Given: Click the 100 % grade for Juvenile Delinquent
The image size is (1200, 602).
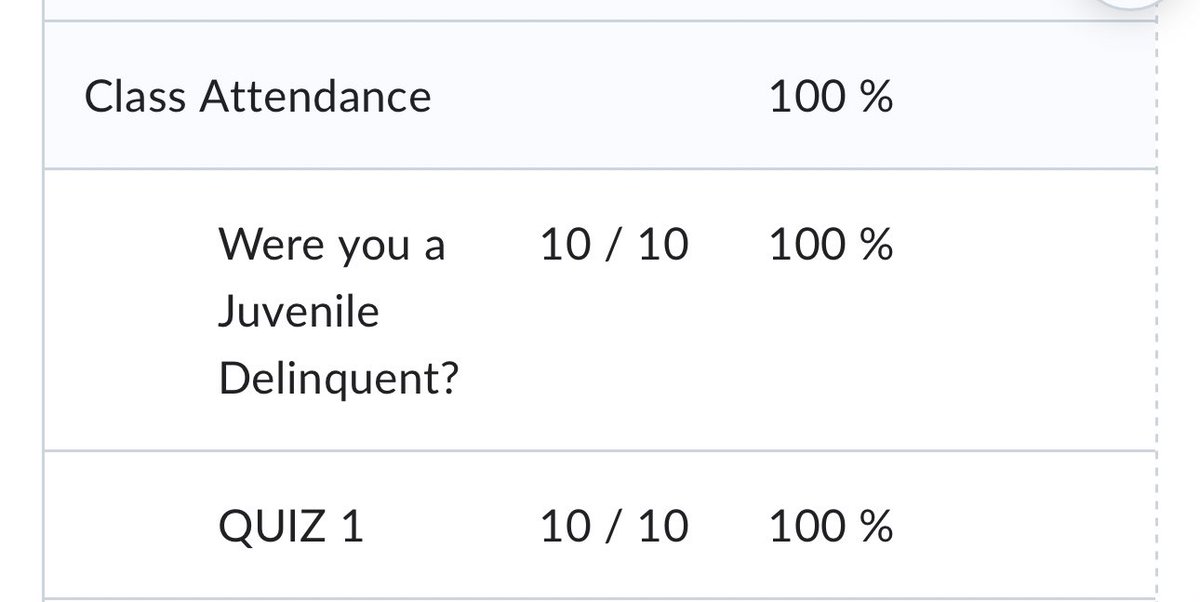Looking at the screenshot, I should point(830,244).
